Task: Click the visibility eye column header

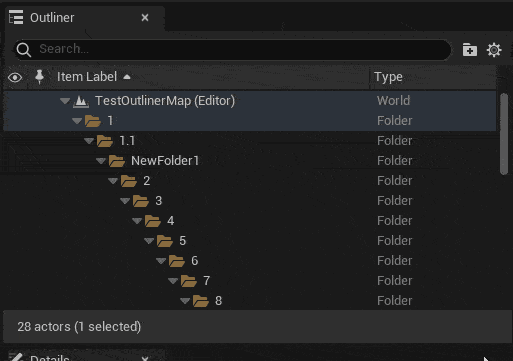Action: click(15, 77)
